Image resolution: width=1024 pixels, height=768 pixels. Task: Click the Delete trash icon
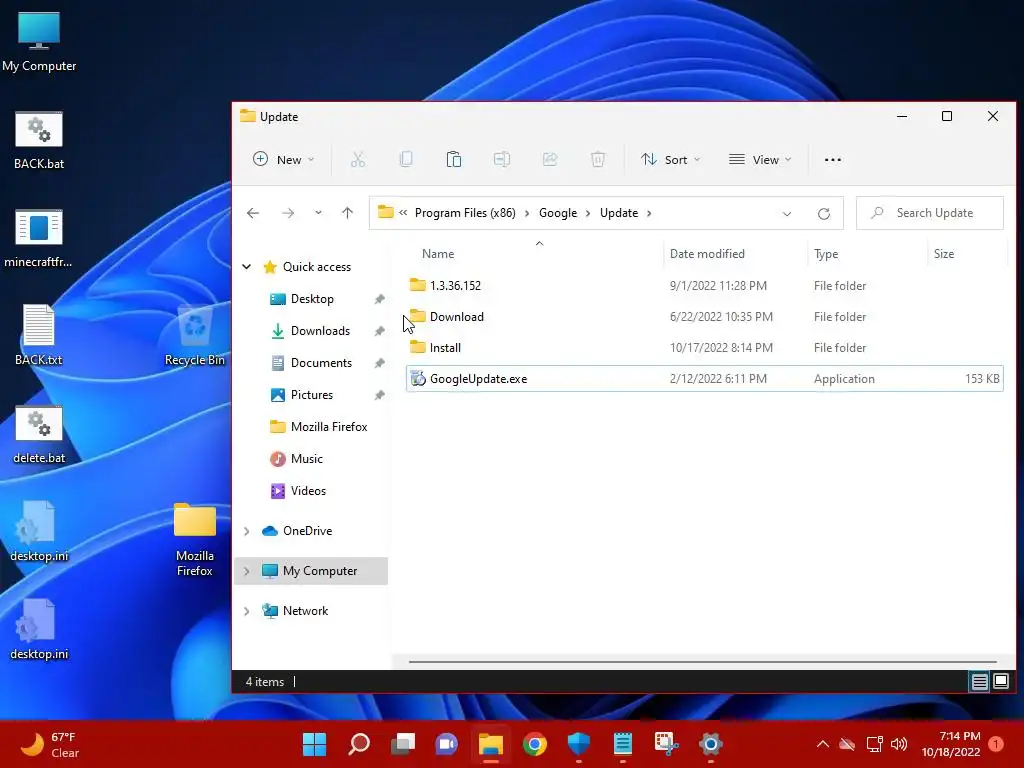point(598,159)
